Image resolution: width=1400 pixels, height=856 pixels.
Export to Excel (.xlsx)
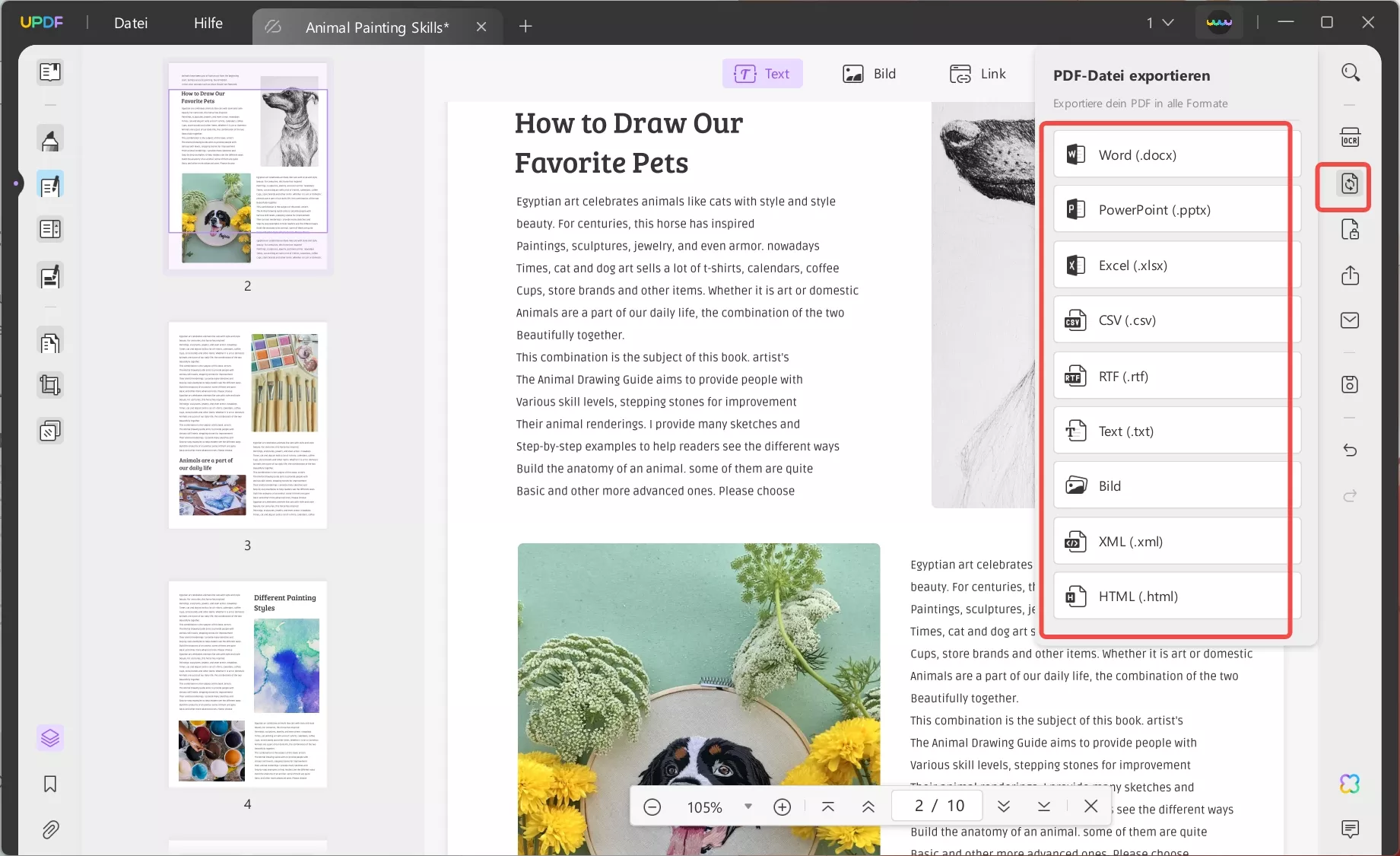pos(1177,265)
